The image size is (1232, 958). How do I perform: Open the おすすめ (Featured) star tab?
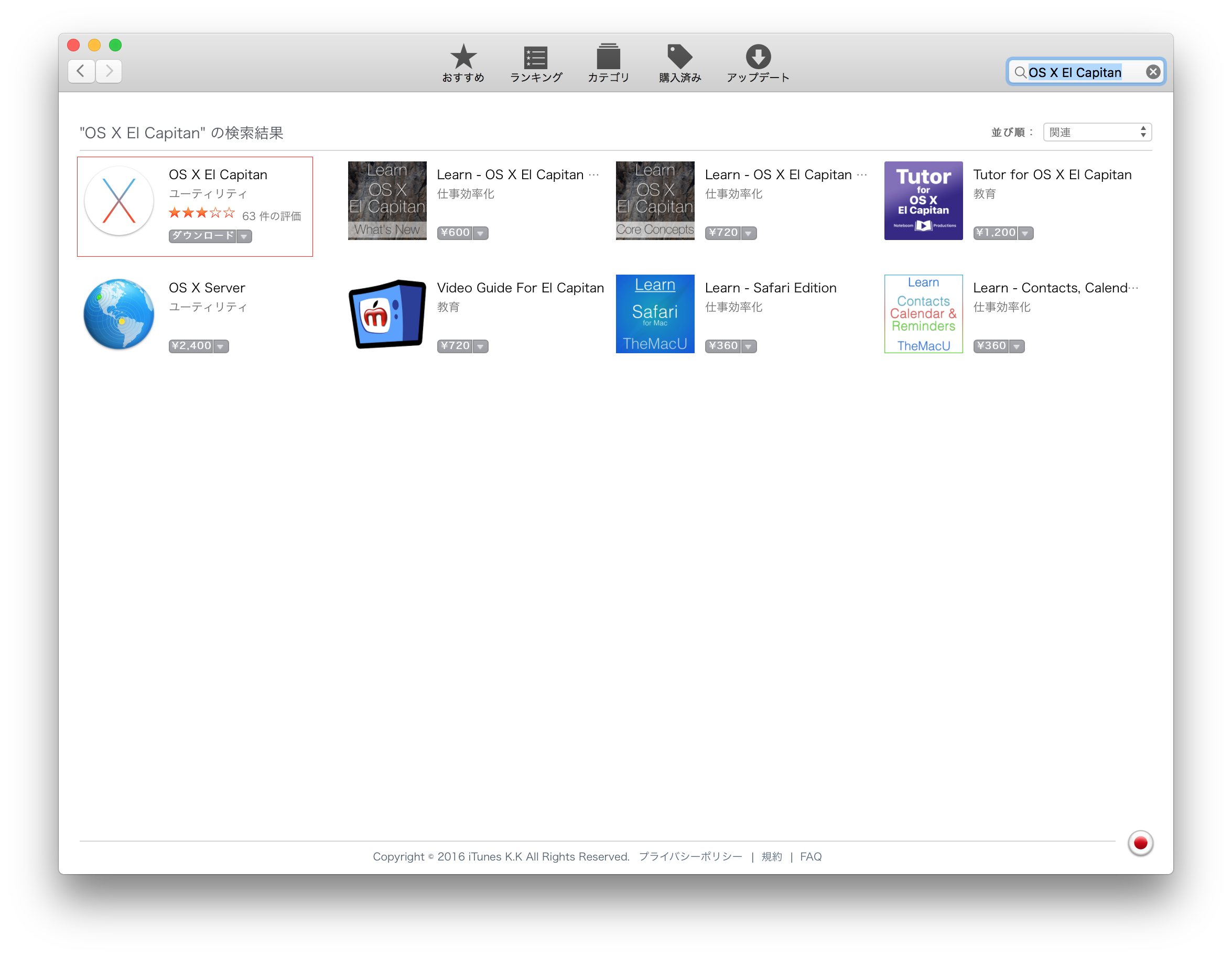(x=462, y=63)
